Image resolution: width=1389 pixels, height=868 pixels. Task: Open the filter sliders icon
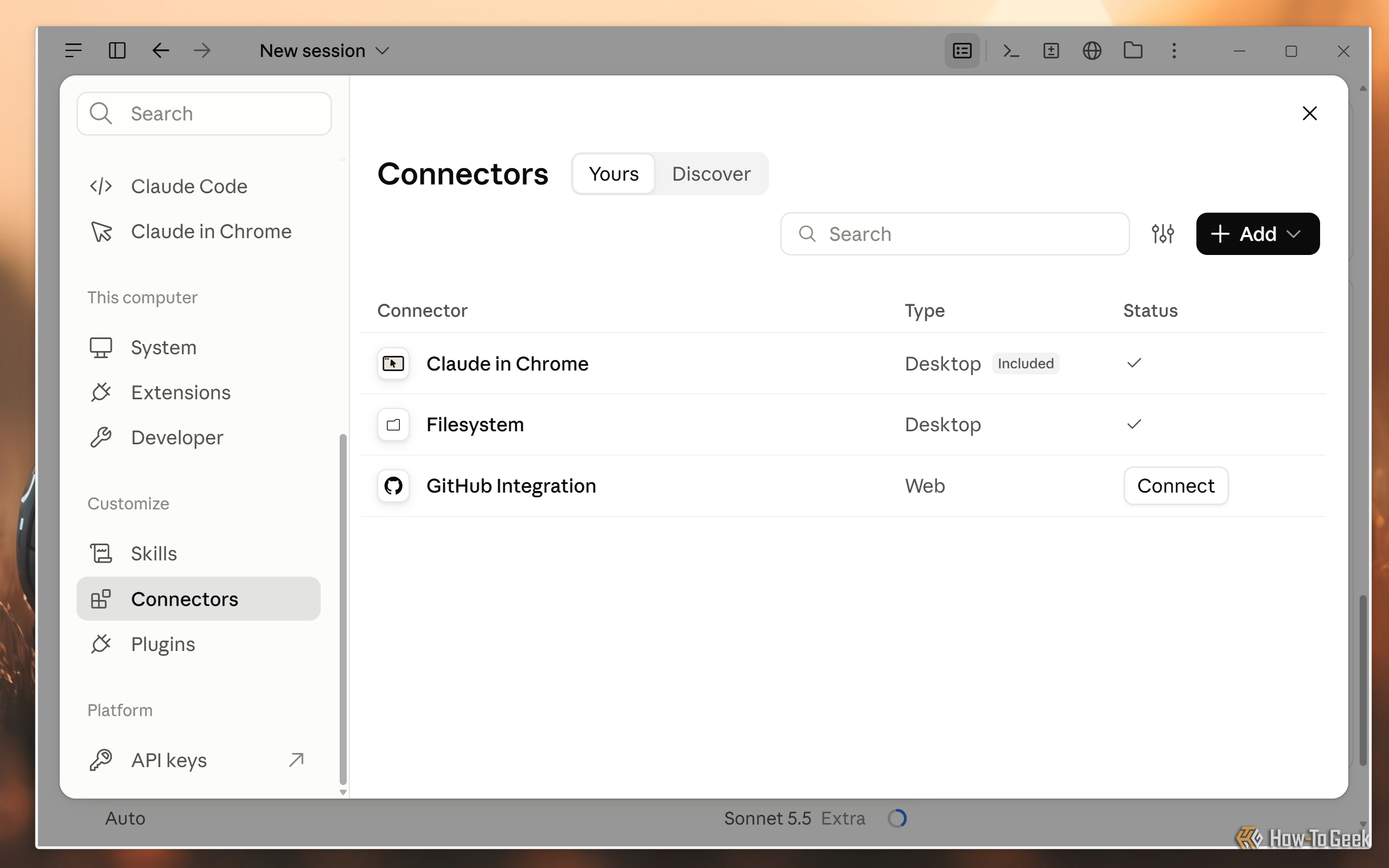(1163, 234)
